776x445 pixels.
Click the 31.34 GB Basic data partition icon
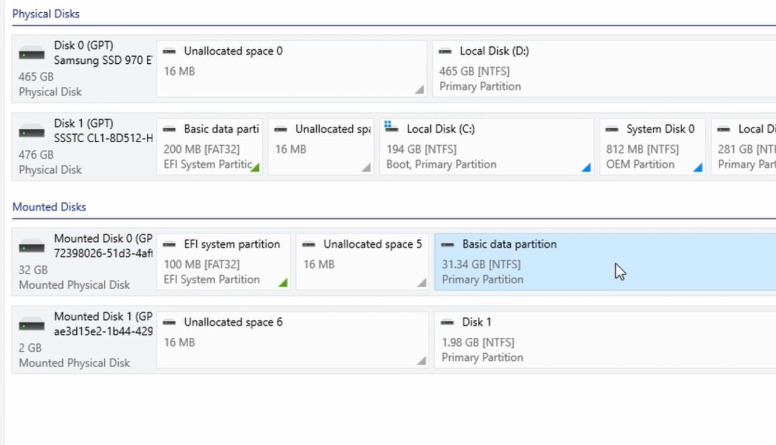pos(448,244)
